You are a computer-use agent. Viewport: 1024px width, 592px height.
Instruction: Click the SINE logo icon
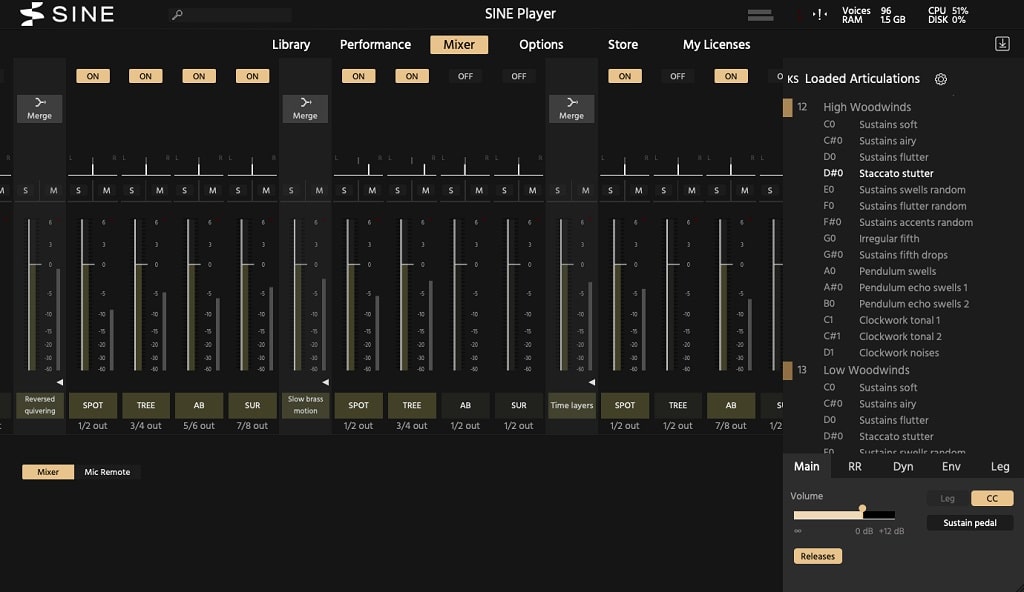32,14
